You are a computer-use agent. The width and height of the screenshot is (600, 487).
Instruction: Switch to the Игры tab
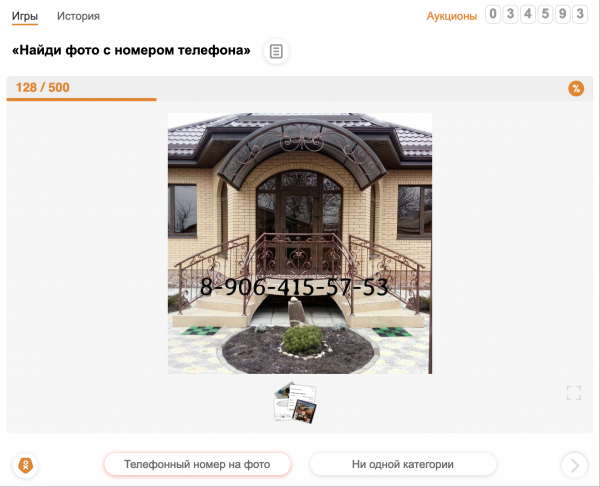(25, 16)
